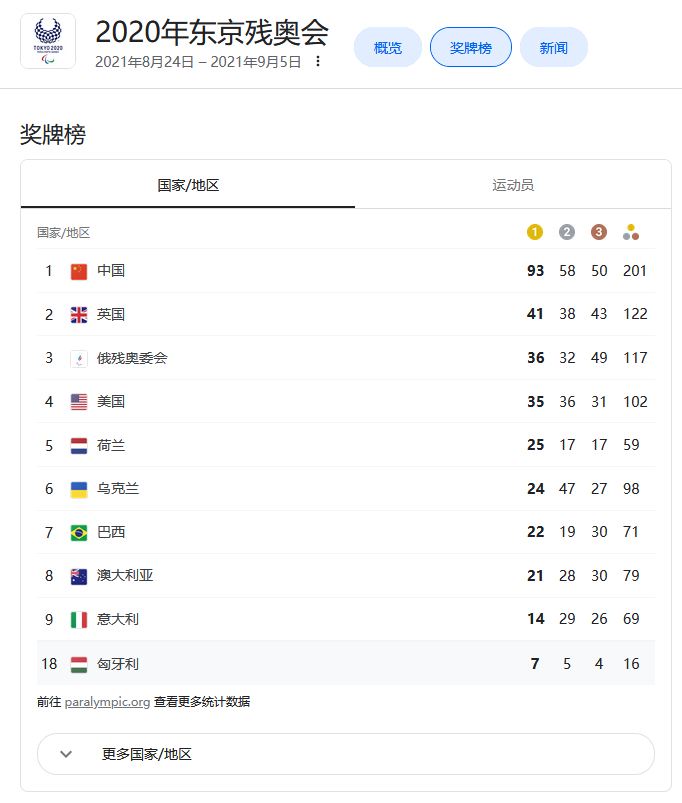Select the 国家/地区 tab
Screen dimensions: 682x803
pos(188,185)
